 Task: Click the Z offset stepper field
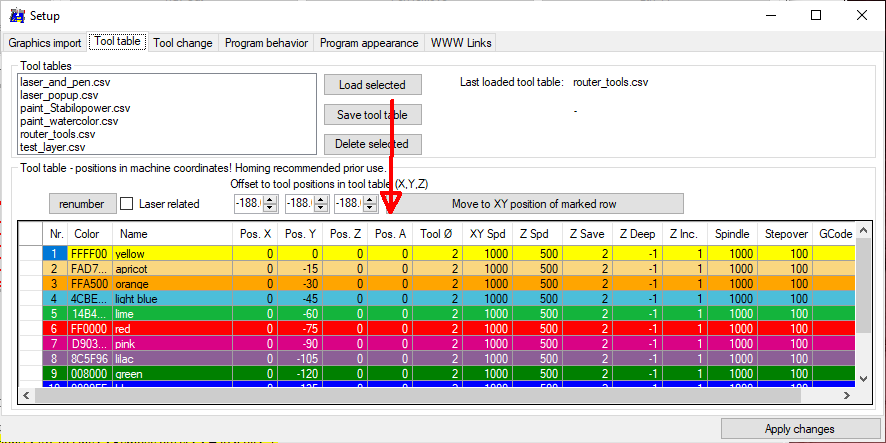(346, 204)
